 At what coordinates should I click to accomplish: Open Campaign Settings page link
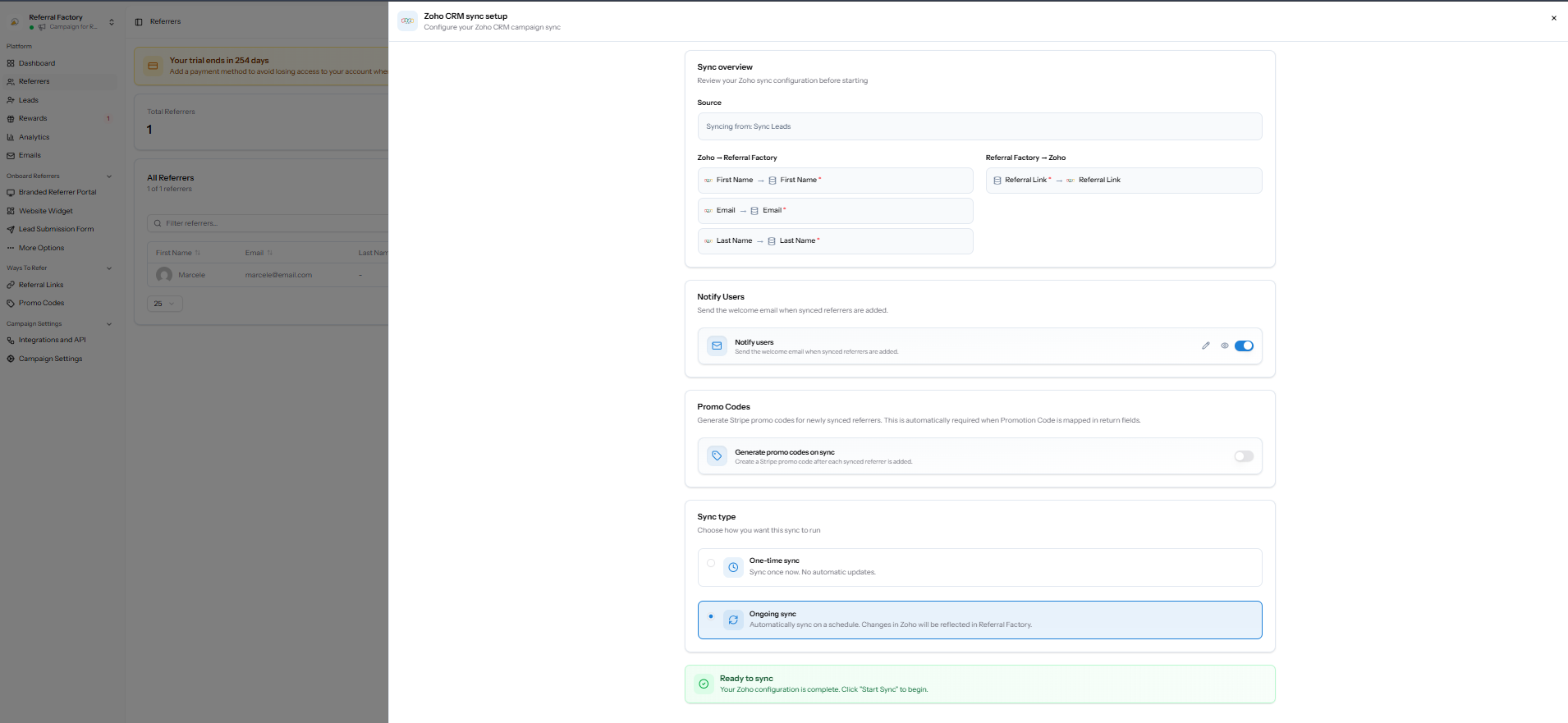point(50,359)
